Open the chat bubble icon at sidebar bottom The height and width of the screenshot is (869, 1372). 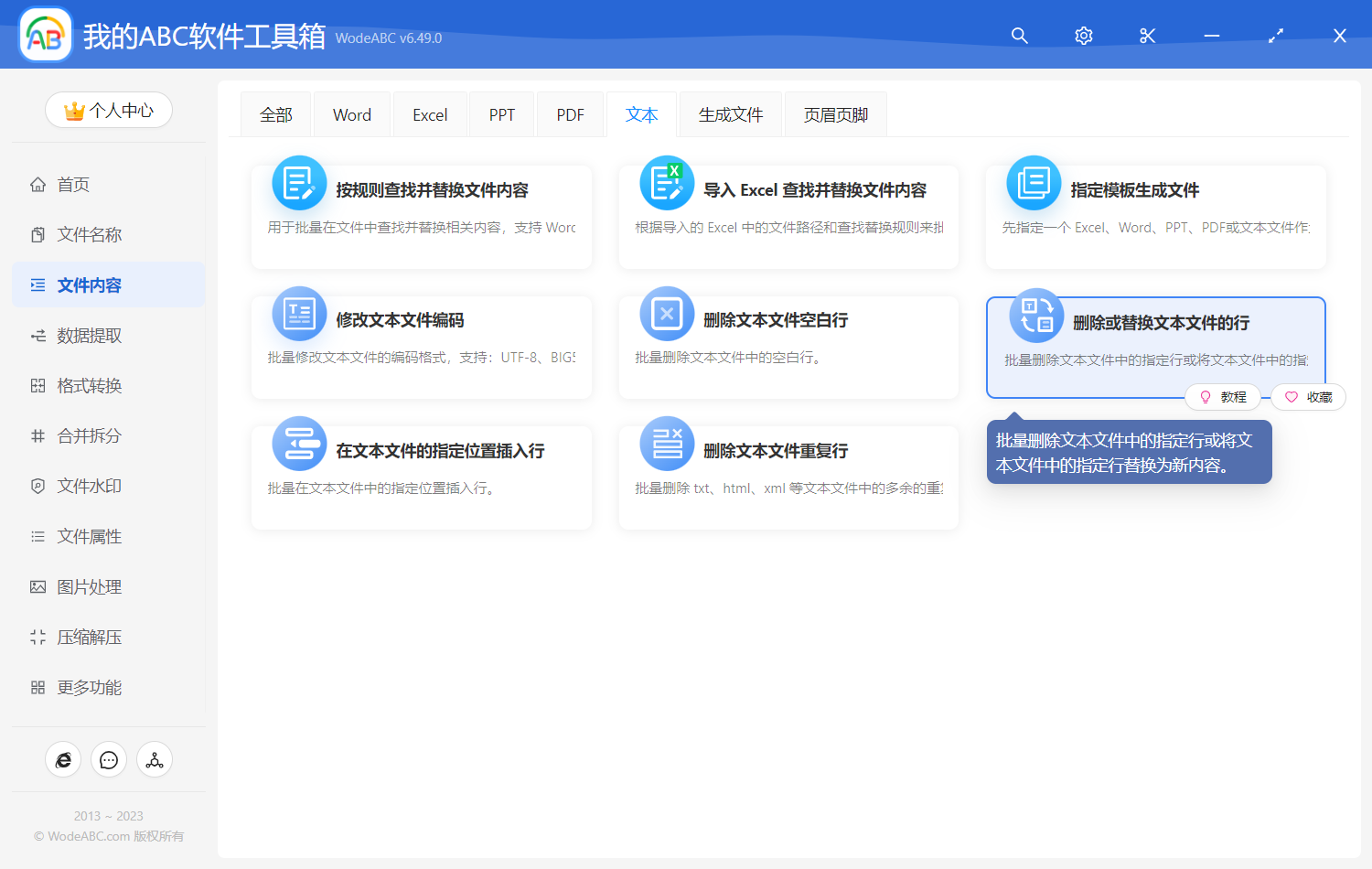(x=109, y=760)
